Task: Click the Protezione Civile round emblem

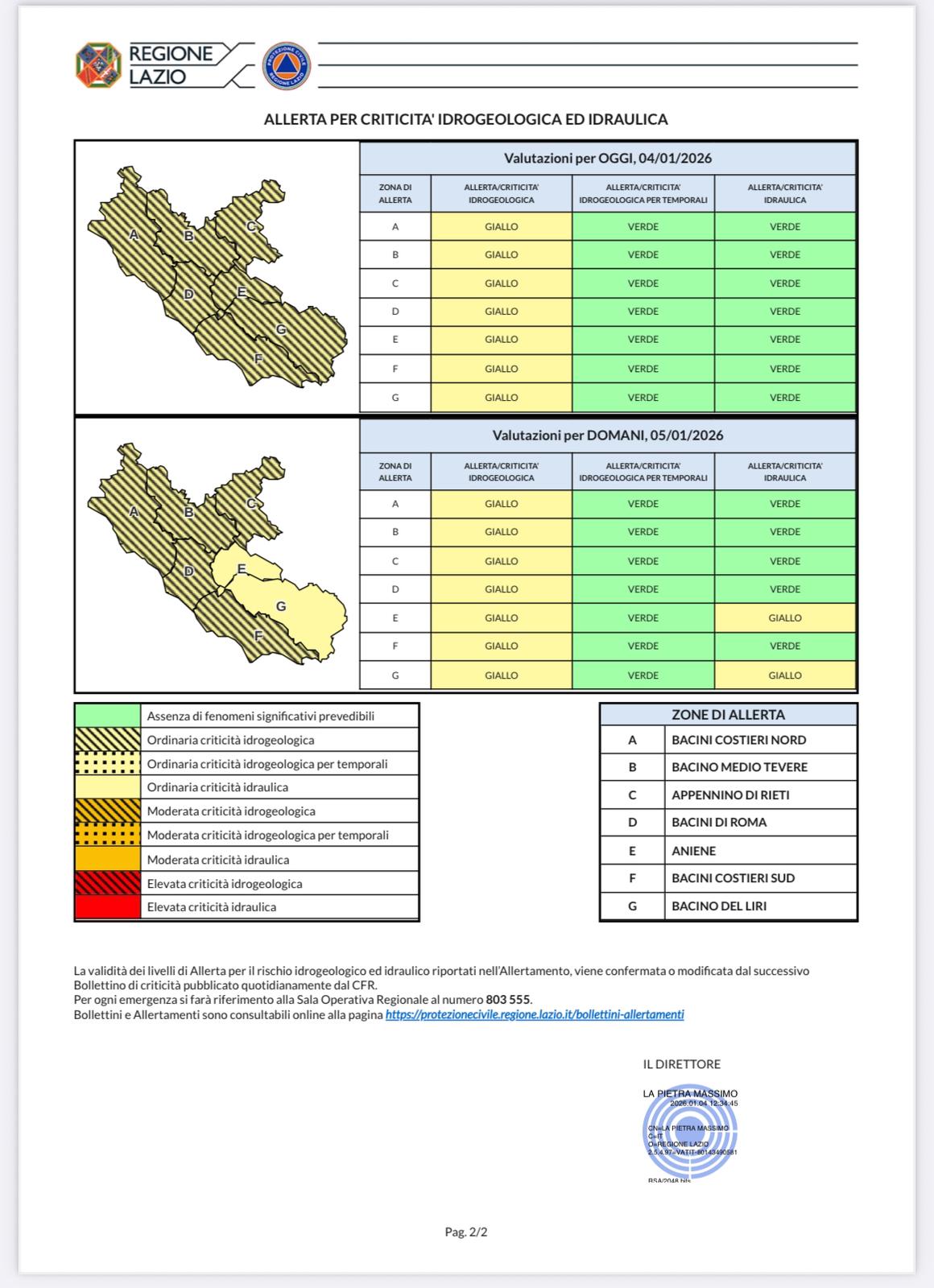Action: (x=287, y=66)
